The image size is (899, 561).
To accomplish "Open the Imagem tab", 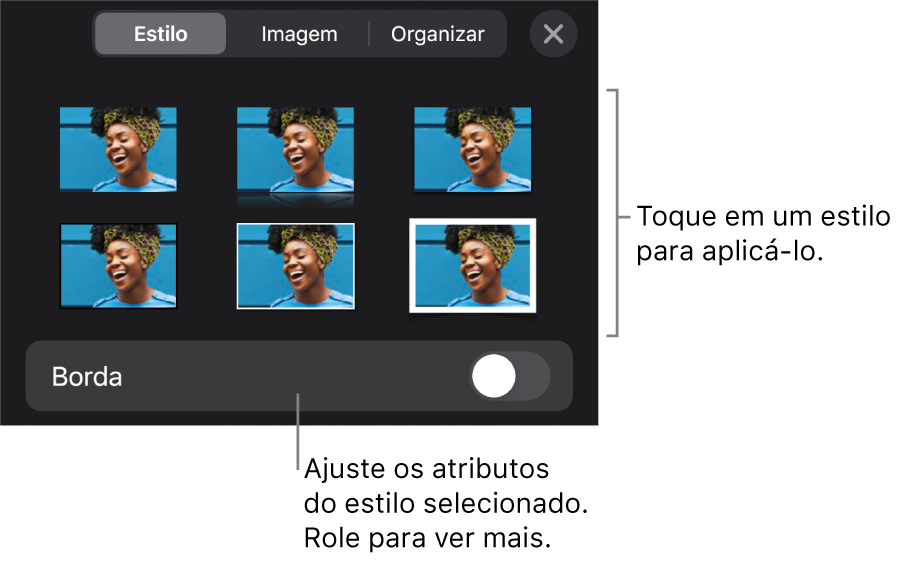I will pos(299,34).
